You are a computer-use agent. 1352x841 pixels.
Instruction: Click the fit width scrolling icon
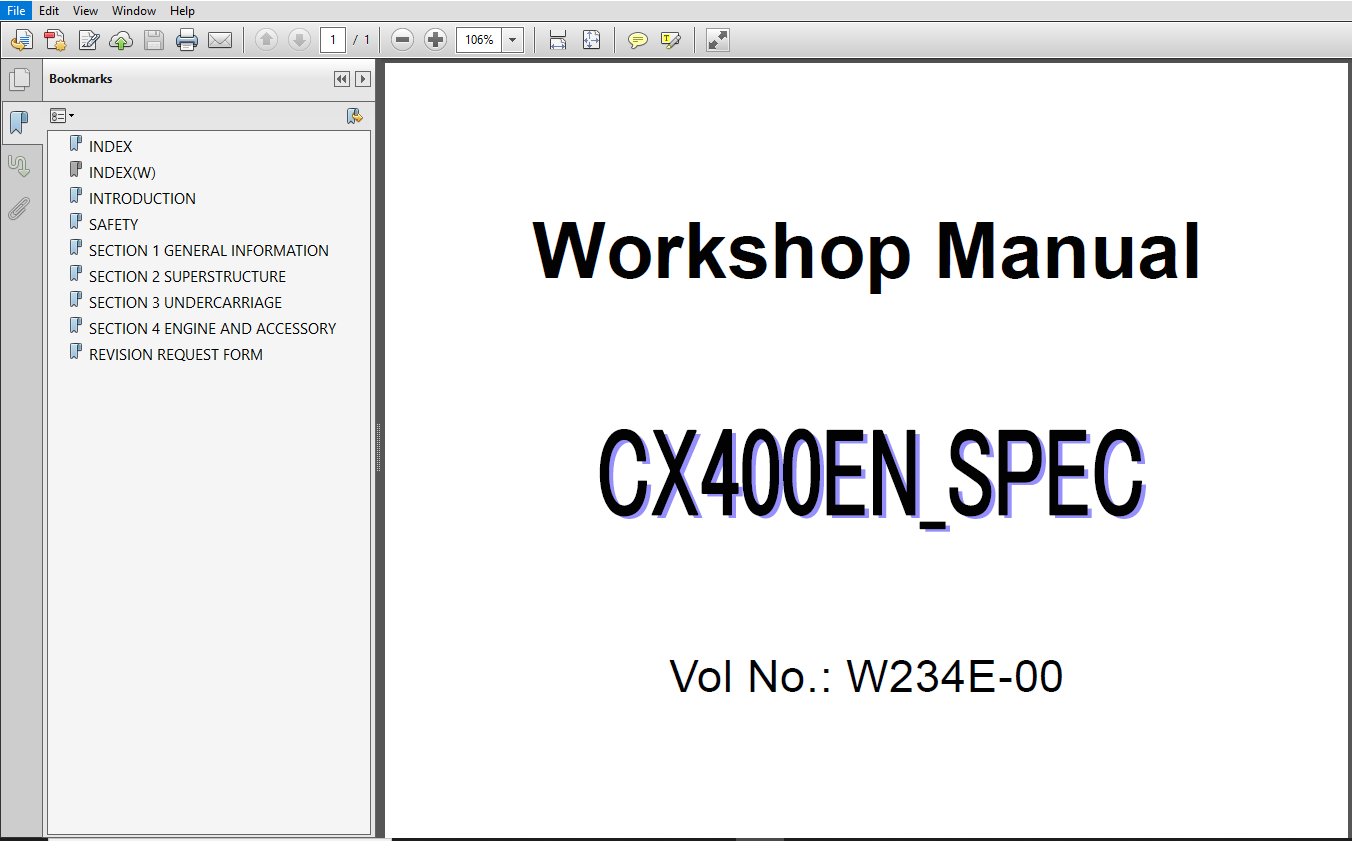click(558, 40)
